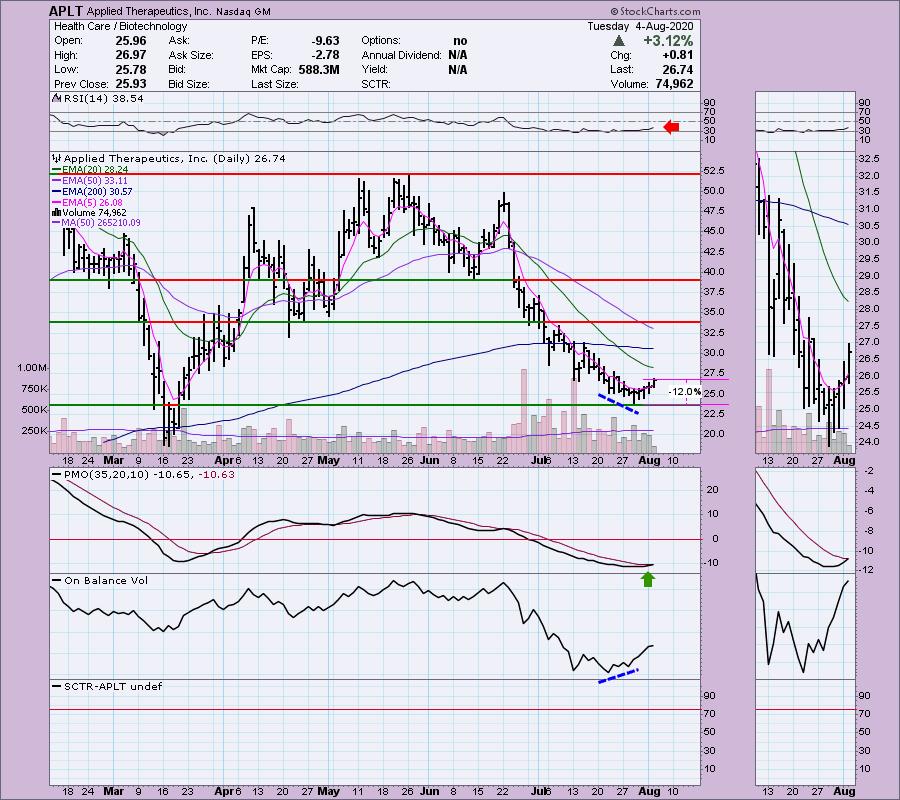Click the '1.00M' volume axis label
This screenshot has width=900, height=800.
tap(32, 368)
